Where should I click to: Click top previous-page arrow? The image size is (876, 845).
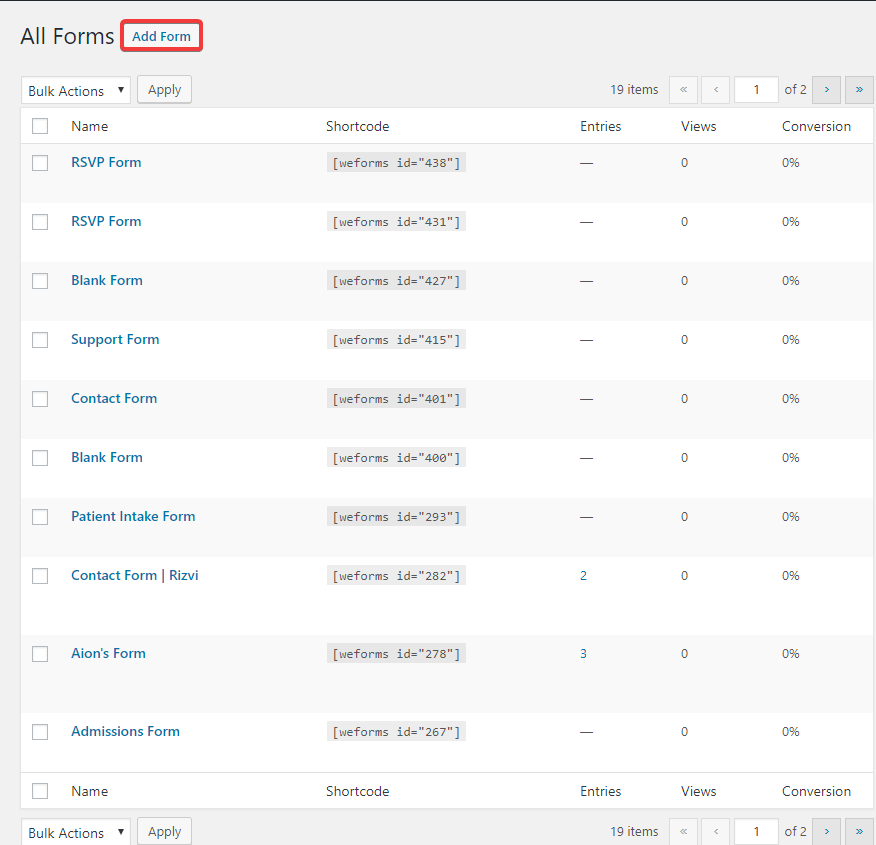716,90
